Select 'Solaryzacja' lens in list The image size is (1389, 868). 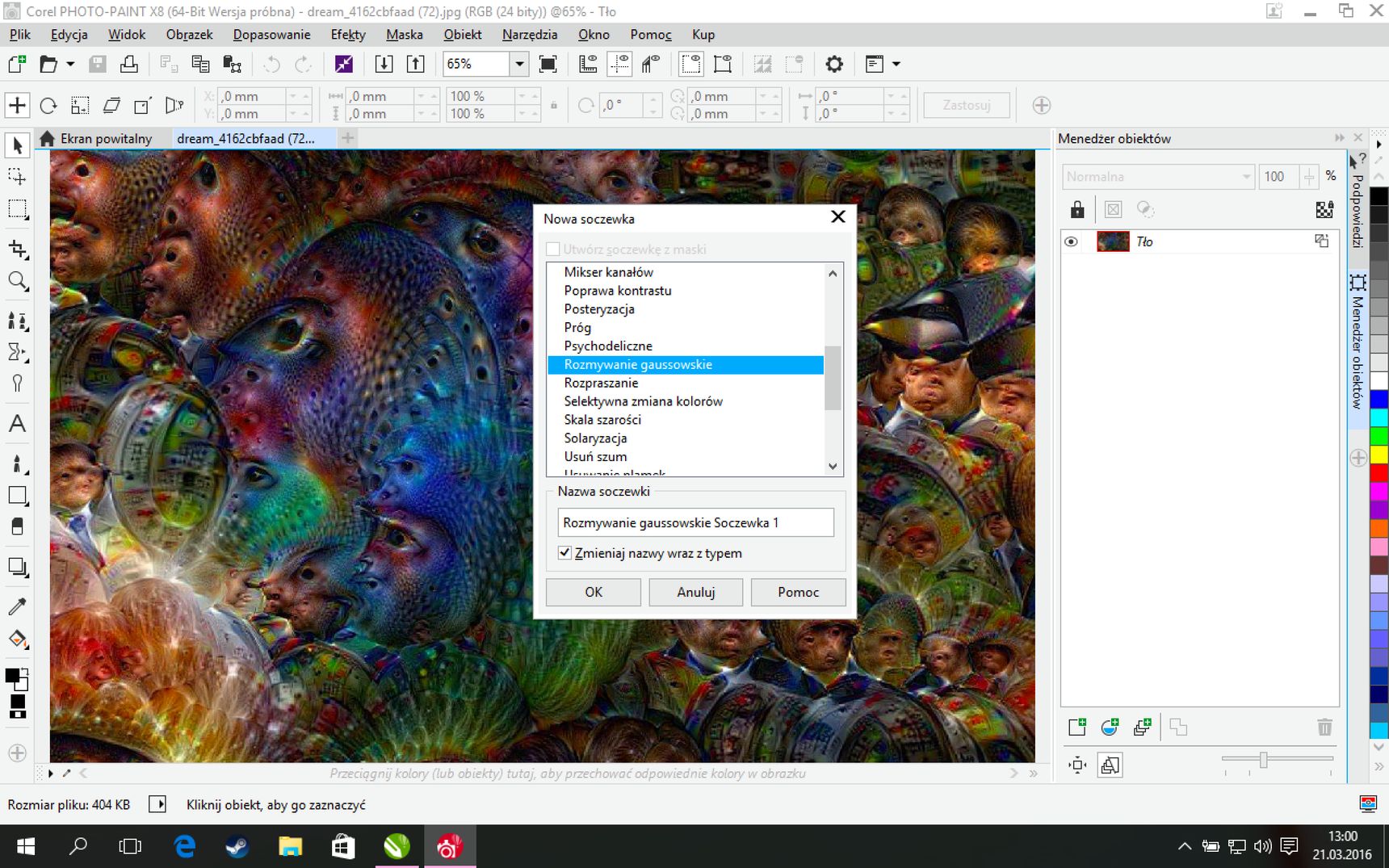coord(686,438)
